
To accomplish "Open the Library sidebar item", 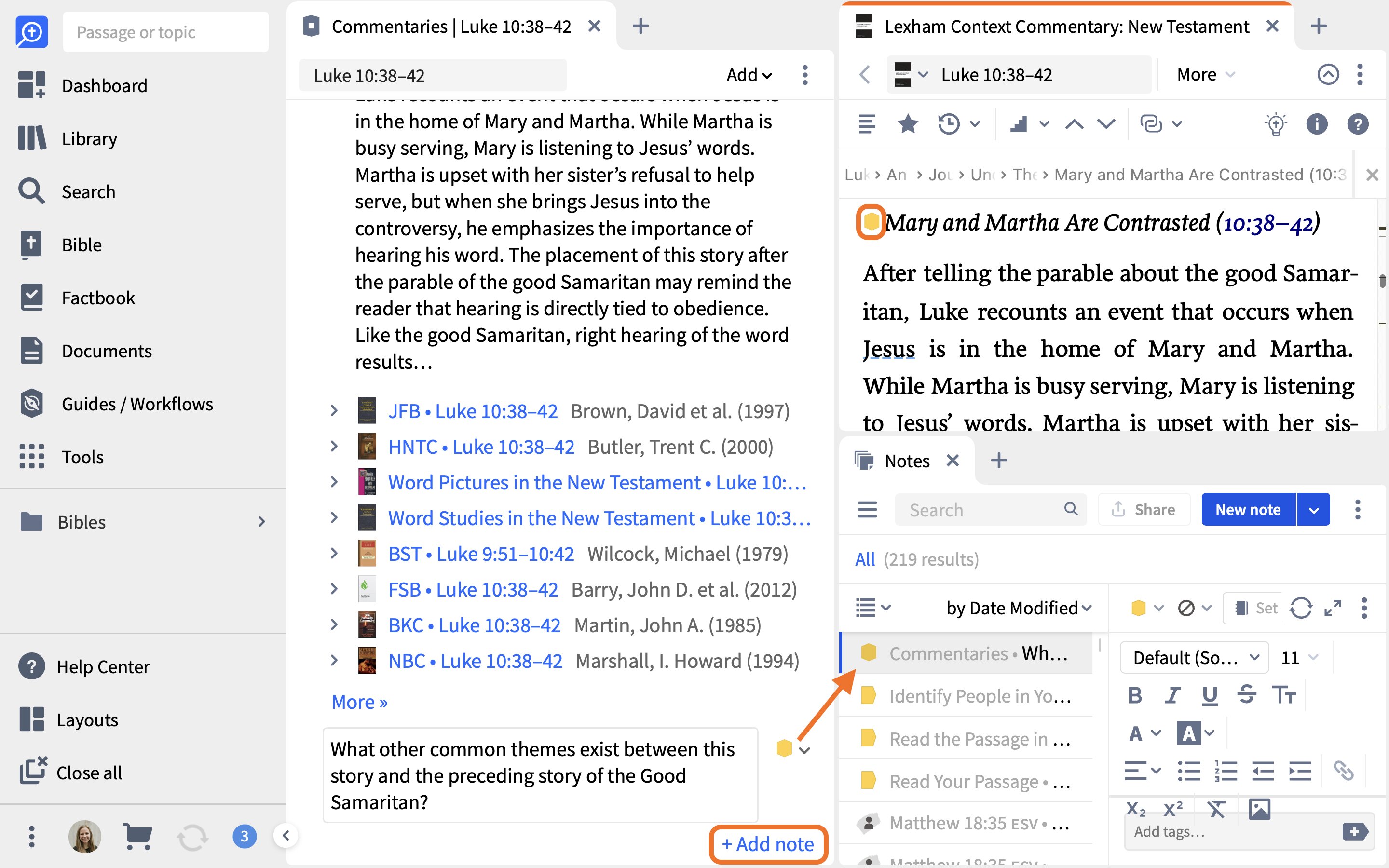I will click(x=68, y=138).
